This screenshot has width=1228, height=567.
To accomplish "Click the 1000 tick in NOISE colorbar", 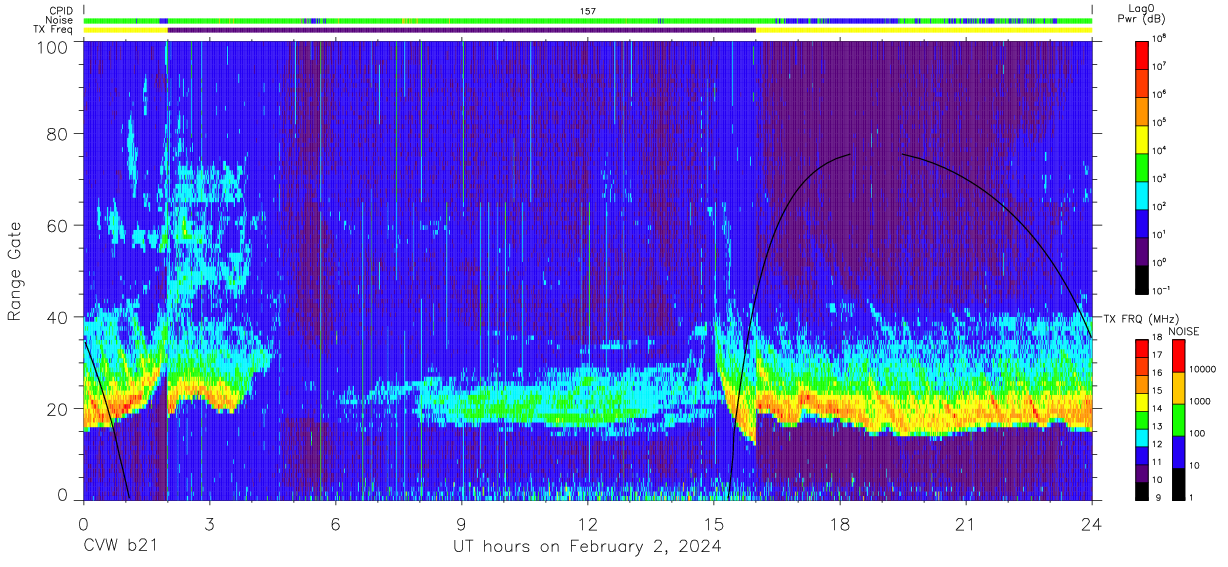I will click(x=1199, y=402).
